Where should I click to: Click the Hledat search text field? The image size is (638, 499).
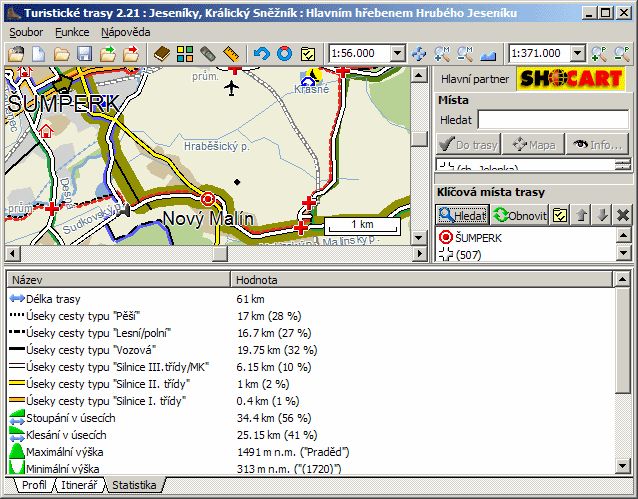(x=553, y=119)
